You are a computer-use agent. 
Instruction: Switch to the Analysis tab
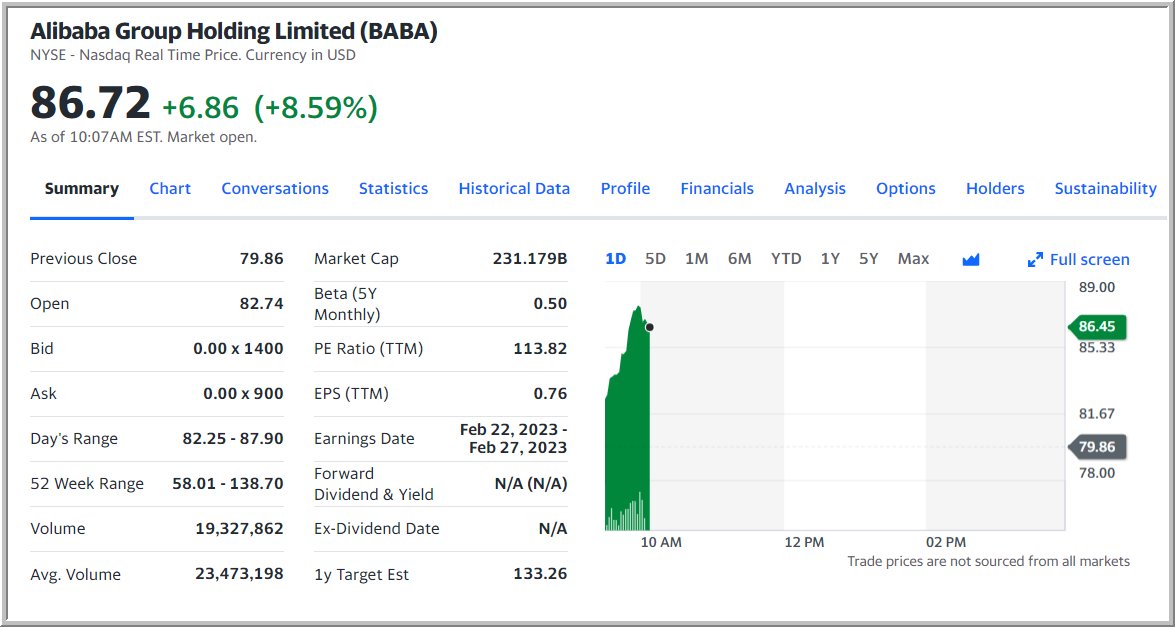click(x=815, y=189)
